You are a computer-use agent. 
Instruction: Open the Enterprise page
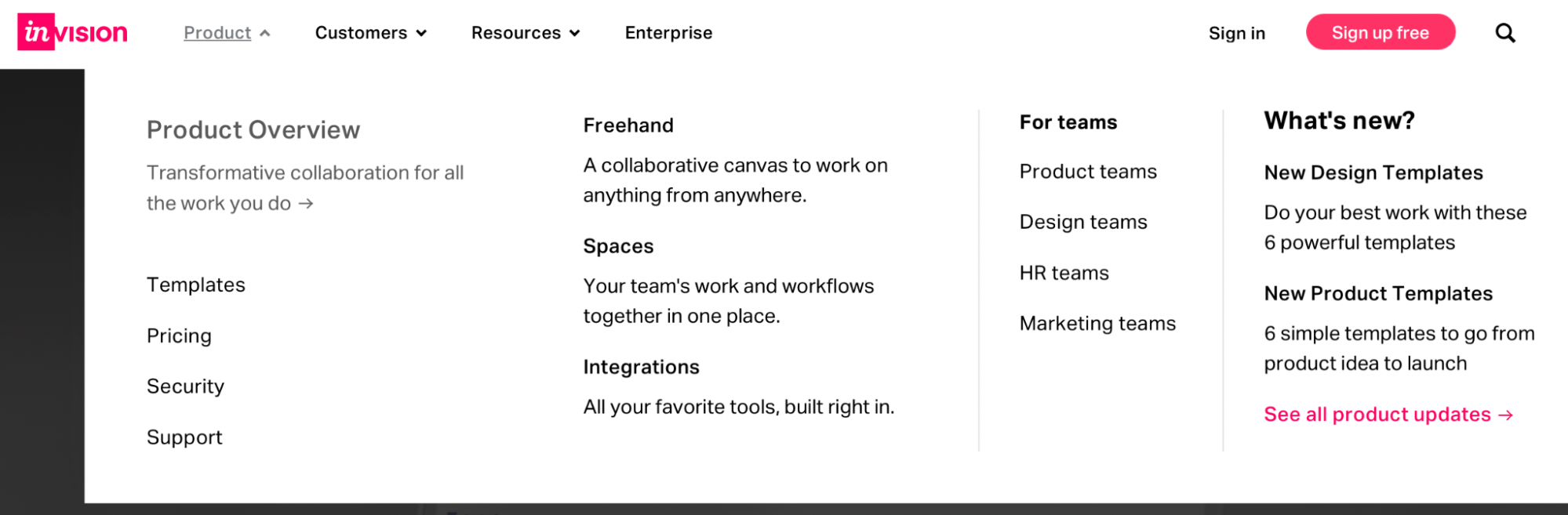(x=668, y=33)
